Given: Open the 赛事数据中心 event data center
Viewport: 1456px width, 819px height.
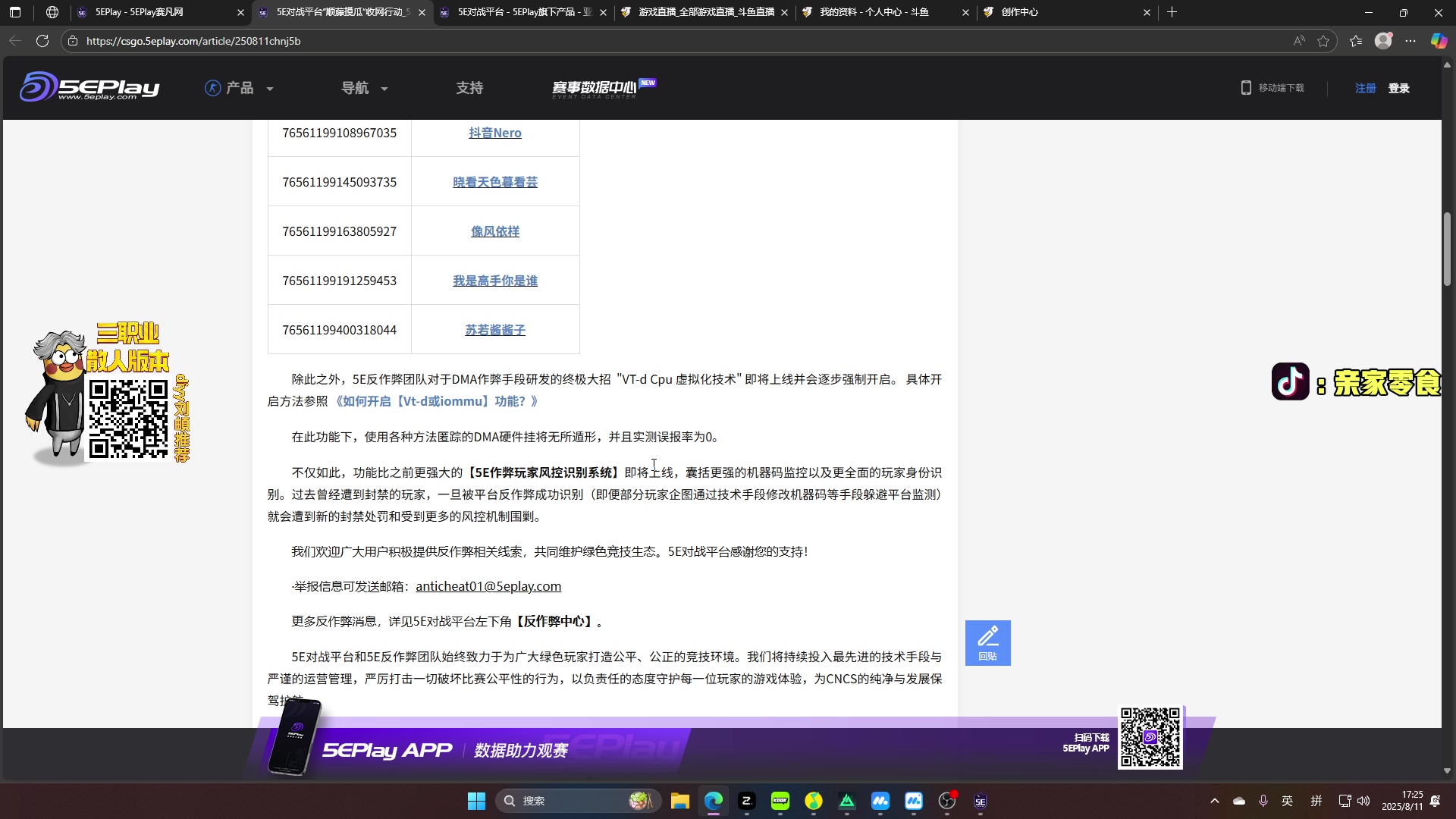Looking at the screenshot, I should click(603, 88).
